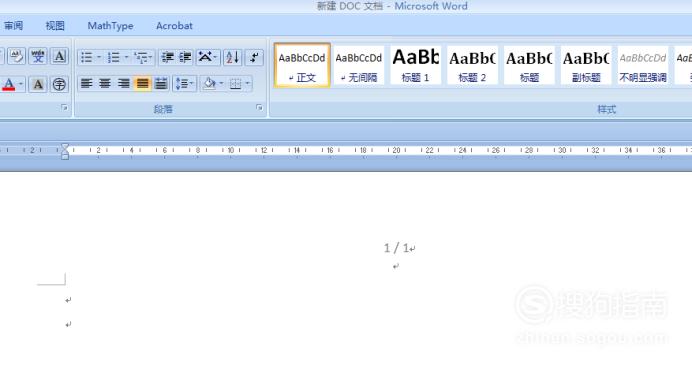Toggle justify alignment button
Viewport: 692px width, 372px height.
(143, 83)
